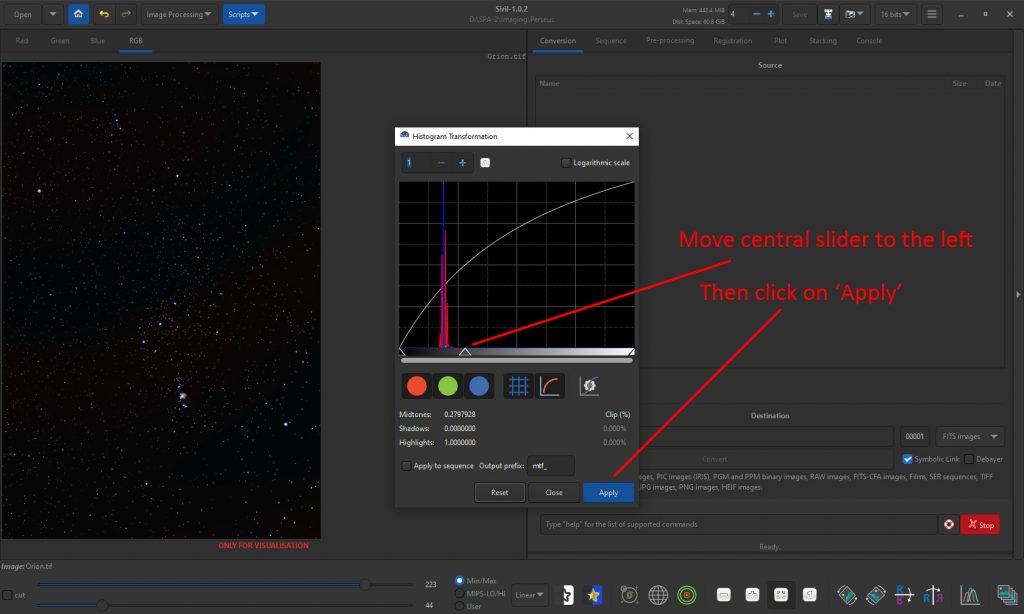The height and width of the screenshot is (614, 1024).
Task: Click the red Stop button
Action: (980, 525)
